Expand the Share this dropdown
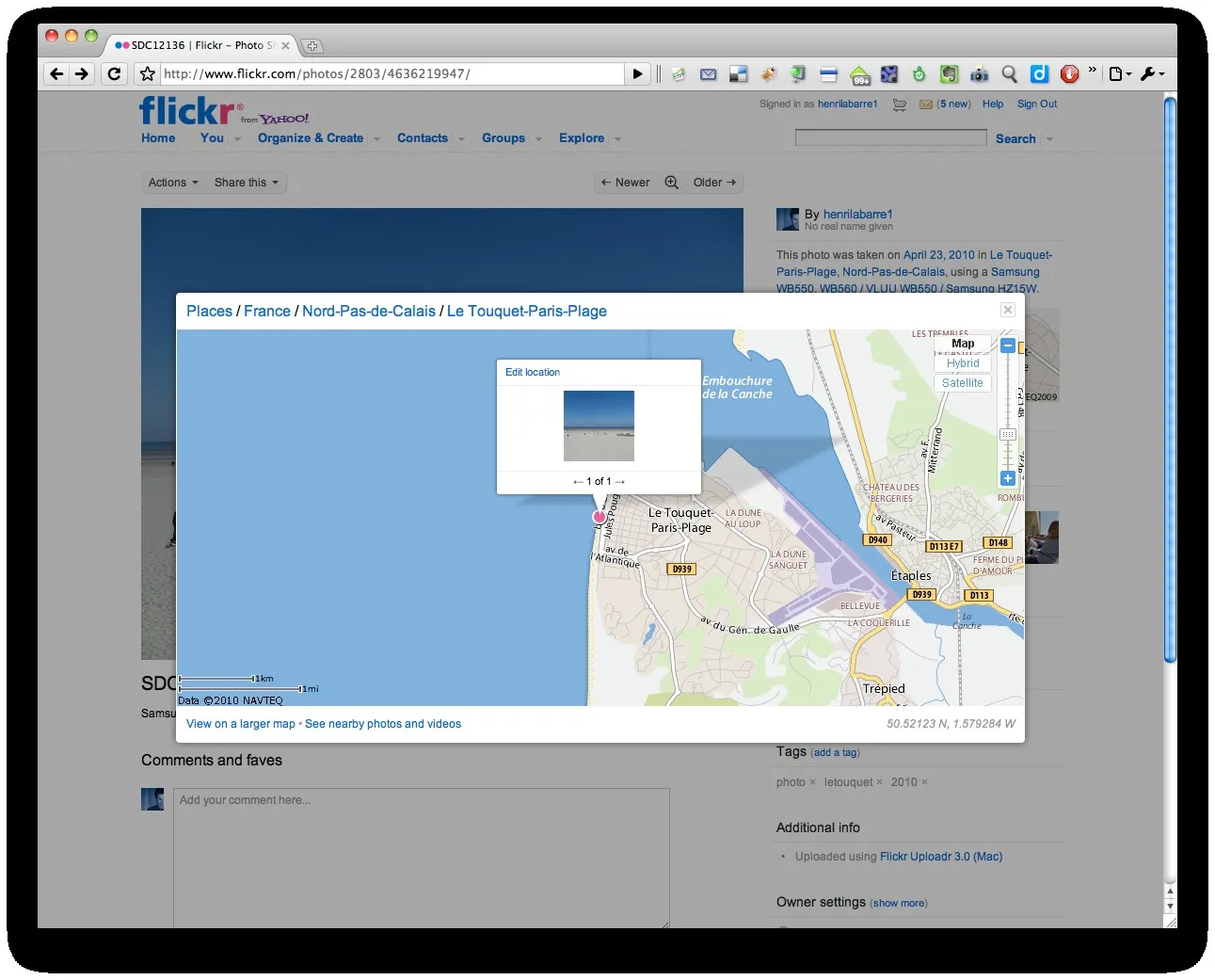This screenshot has width=1215, height=980. click(247, 183)
